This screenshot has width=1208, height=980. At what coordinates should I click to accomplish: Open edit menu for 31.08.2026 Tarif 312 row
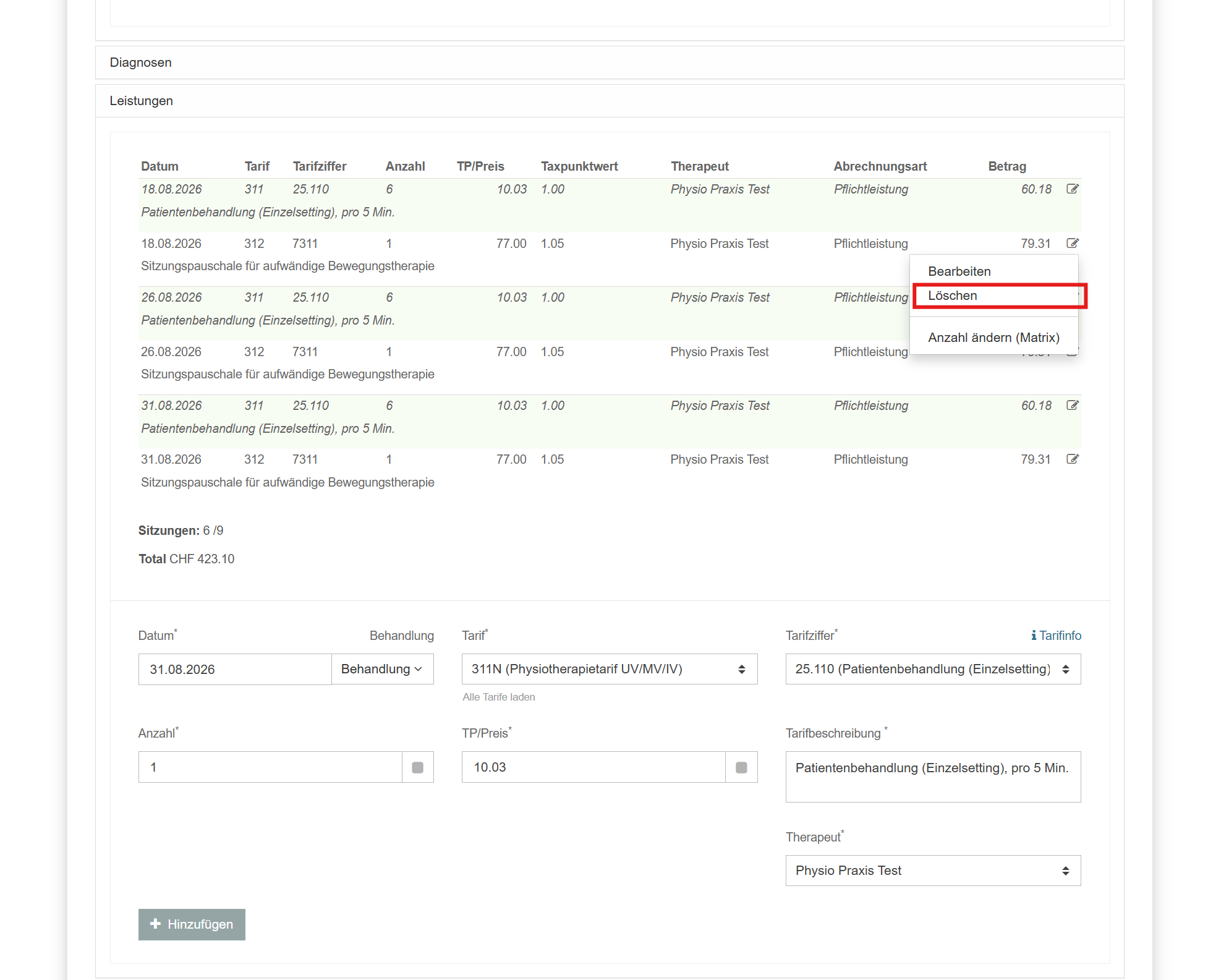tap(1073, 459)
